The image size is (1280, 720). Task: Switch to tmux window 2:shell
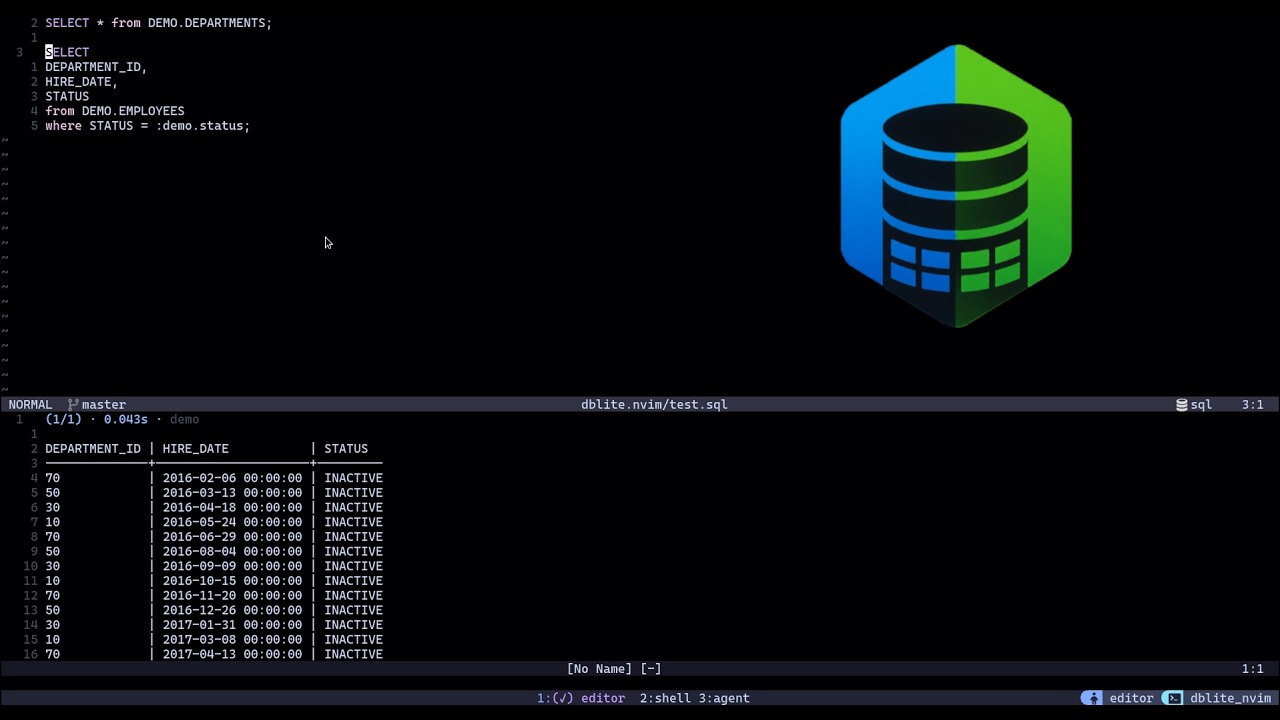click(665, 698)
